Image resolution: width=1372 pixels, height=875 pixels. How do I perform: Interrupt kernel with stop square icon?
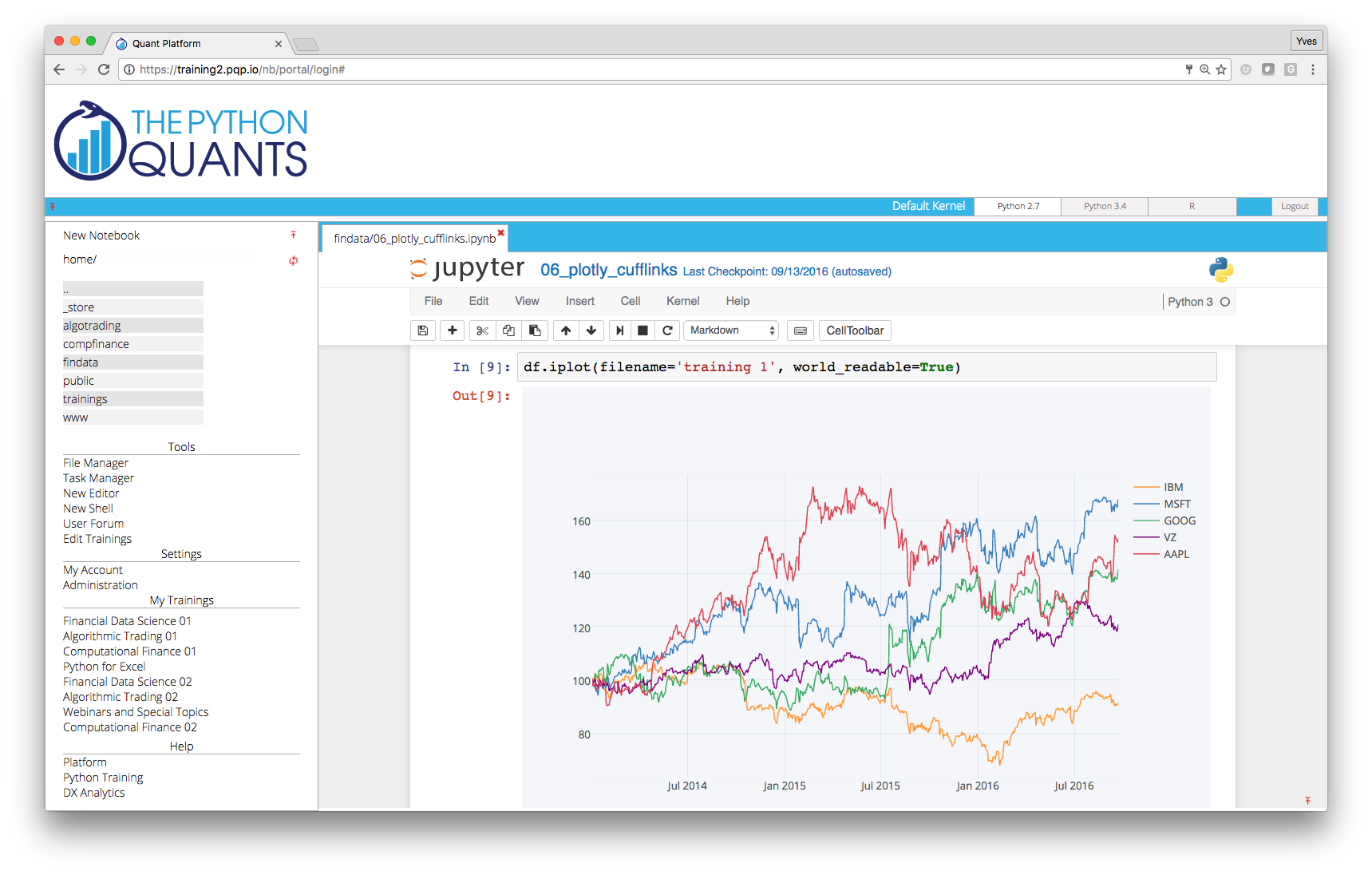coord(643,331)
